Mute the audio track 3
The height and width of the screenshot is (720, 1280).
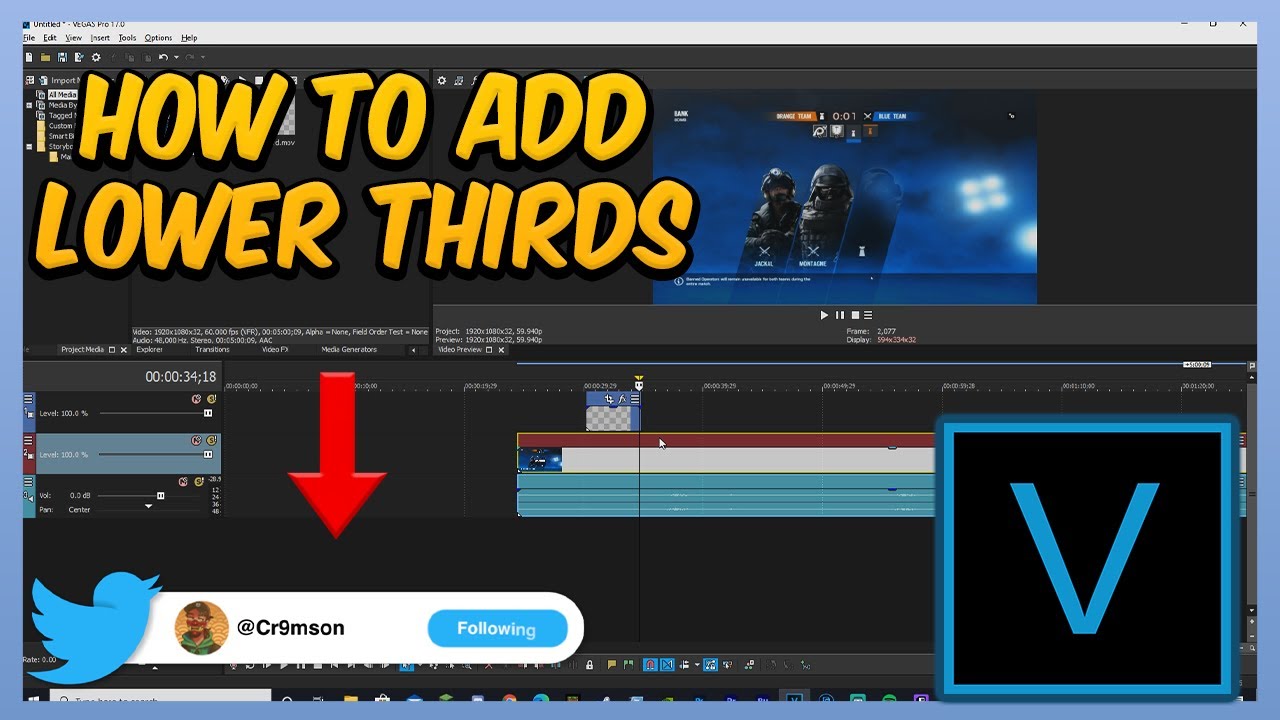(x=183, y=481)
